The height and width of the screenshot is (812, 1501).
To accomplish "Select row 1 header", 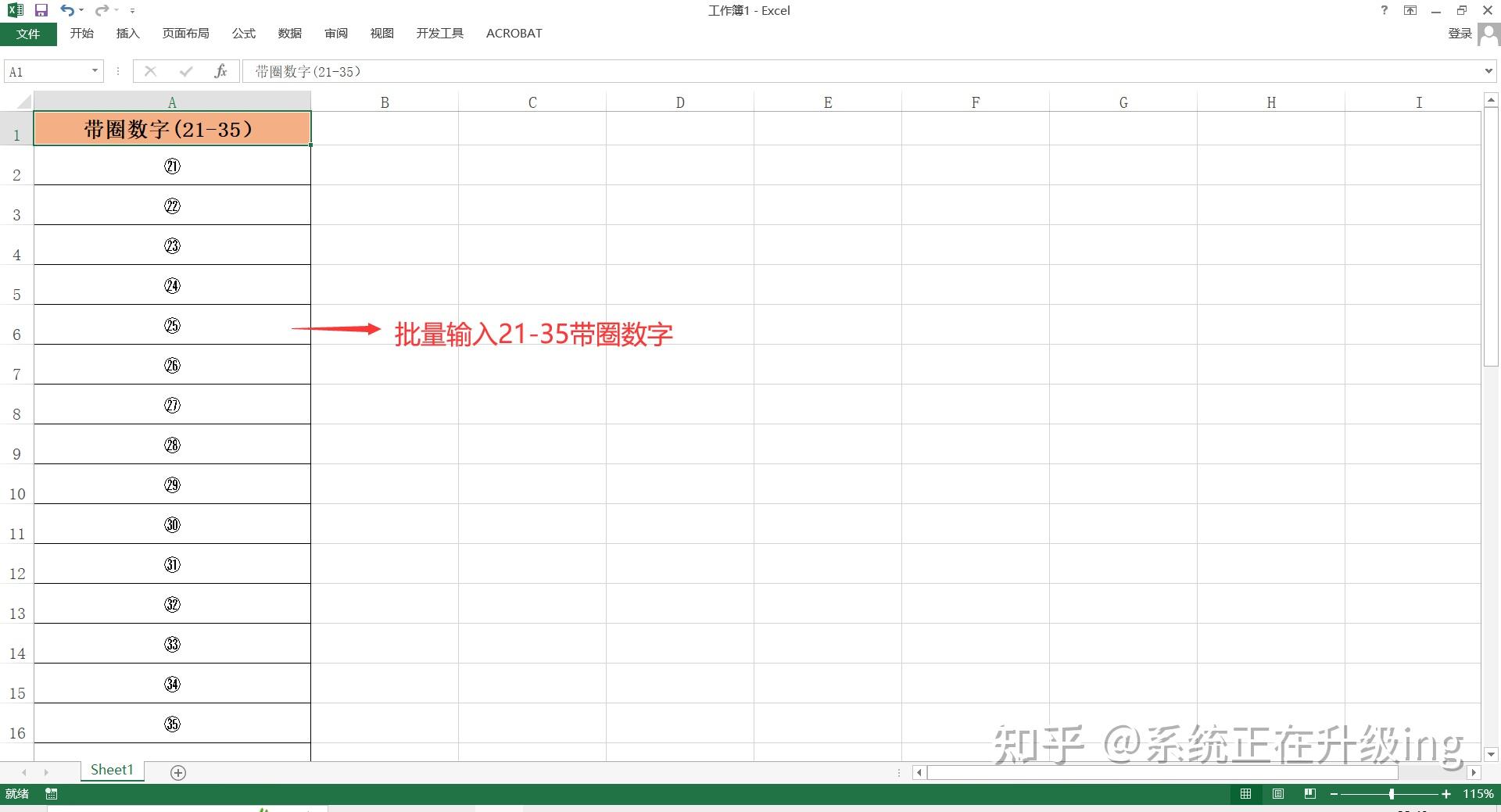I will tap(16, 128).
